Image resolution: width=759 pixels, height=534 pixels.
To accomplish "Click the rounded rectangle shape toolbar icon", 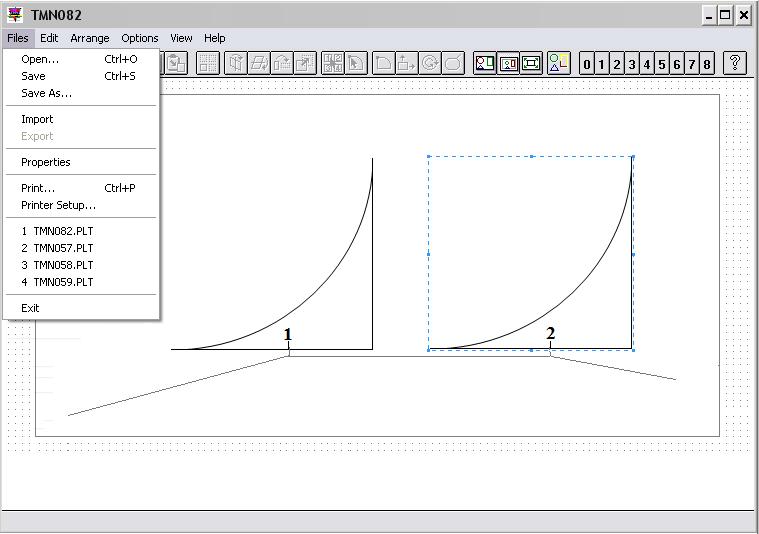I will [x=453, y=63].
